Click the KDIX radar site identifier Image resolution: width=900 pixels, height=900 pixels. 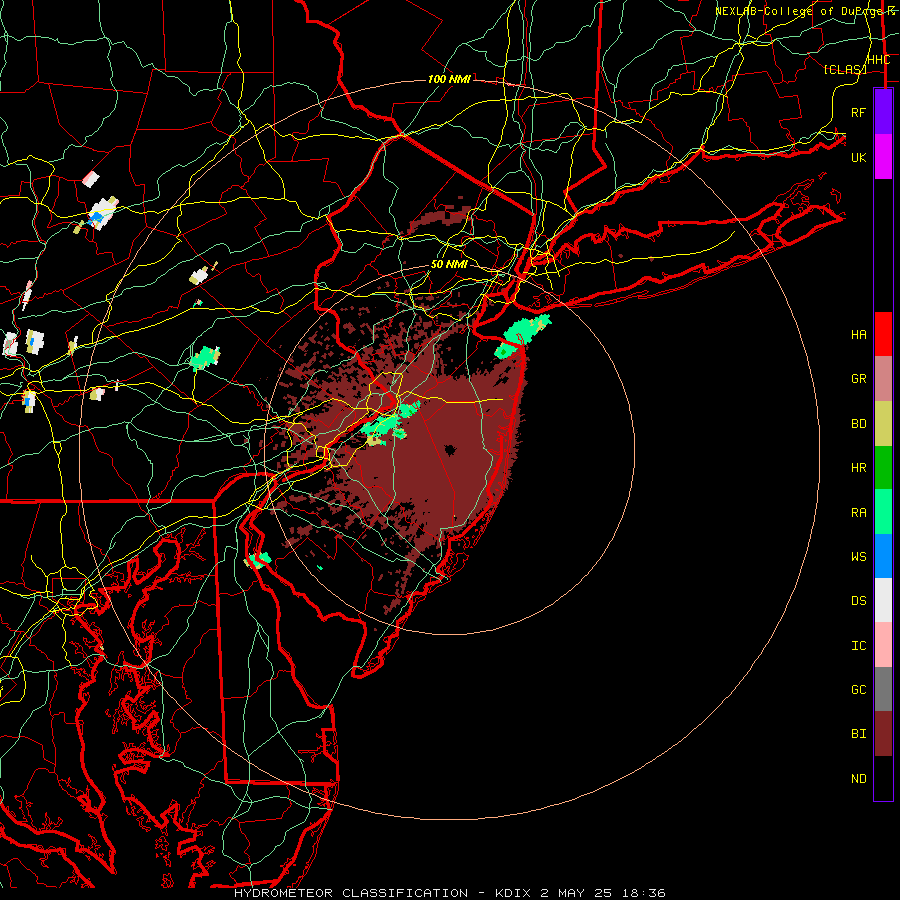[x=514, y=893]
